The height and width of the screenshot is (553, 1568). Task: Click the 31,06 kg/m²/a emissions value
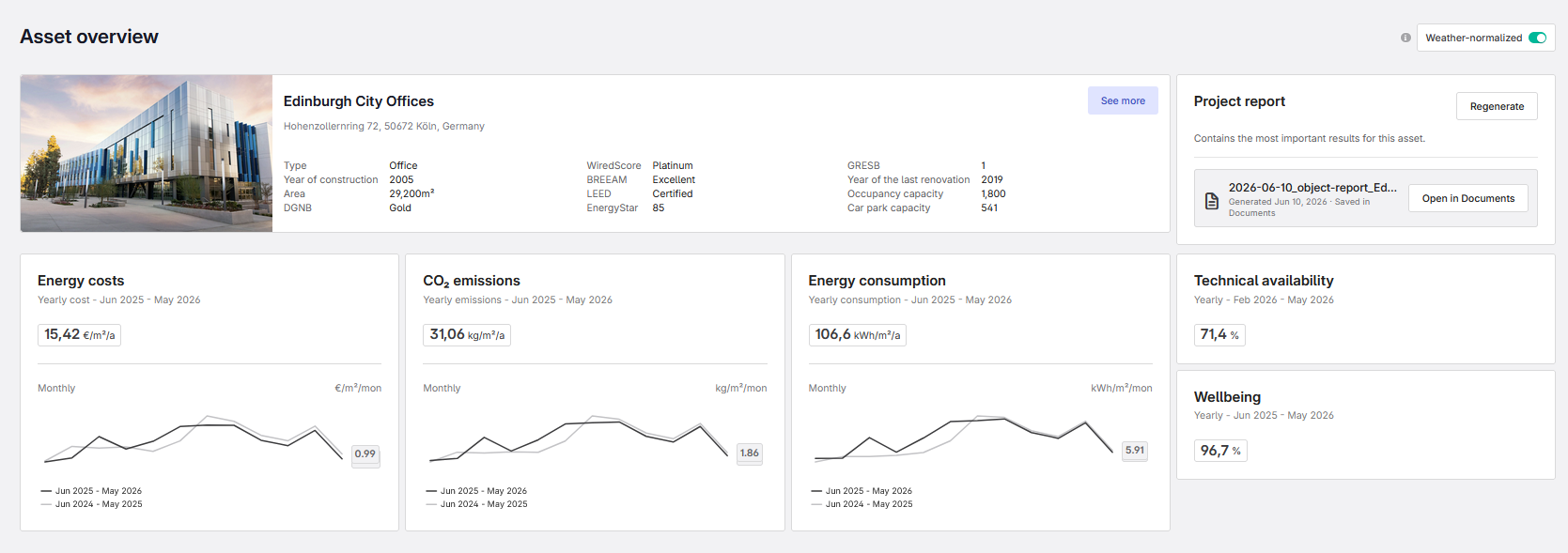pyautogui.click(x=467, y=335)
